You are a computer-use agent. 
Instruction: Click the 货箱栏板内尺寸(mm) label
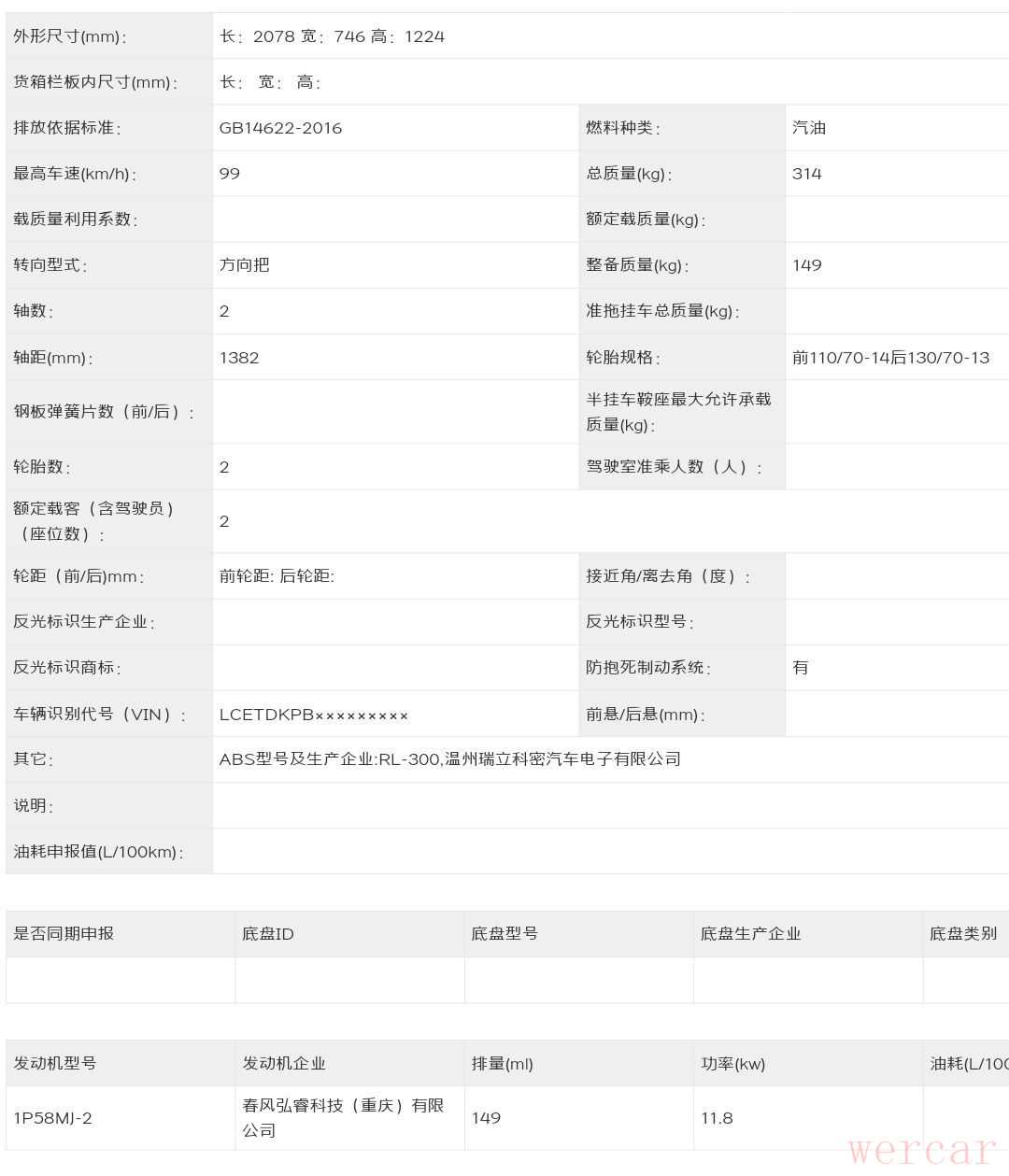point(94,82)
